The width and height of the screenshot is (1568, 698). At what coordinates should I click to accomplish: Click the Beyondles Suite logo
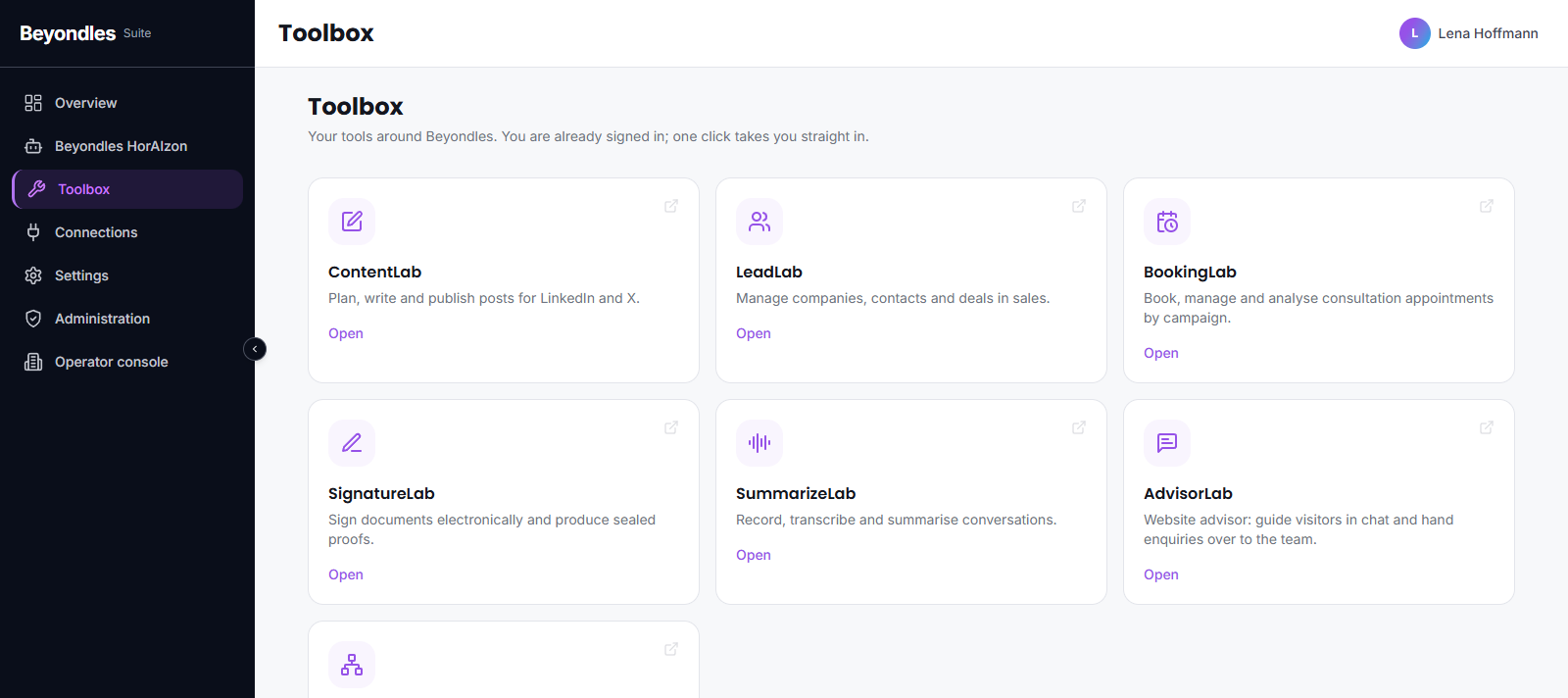85,33
